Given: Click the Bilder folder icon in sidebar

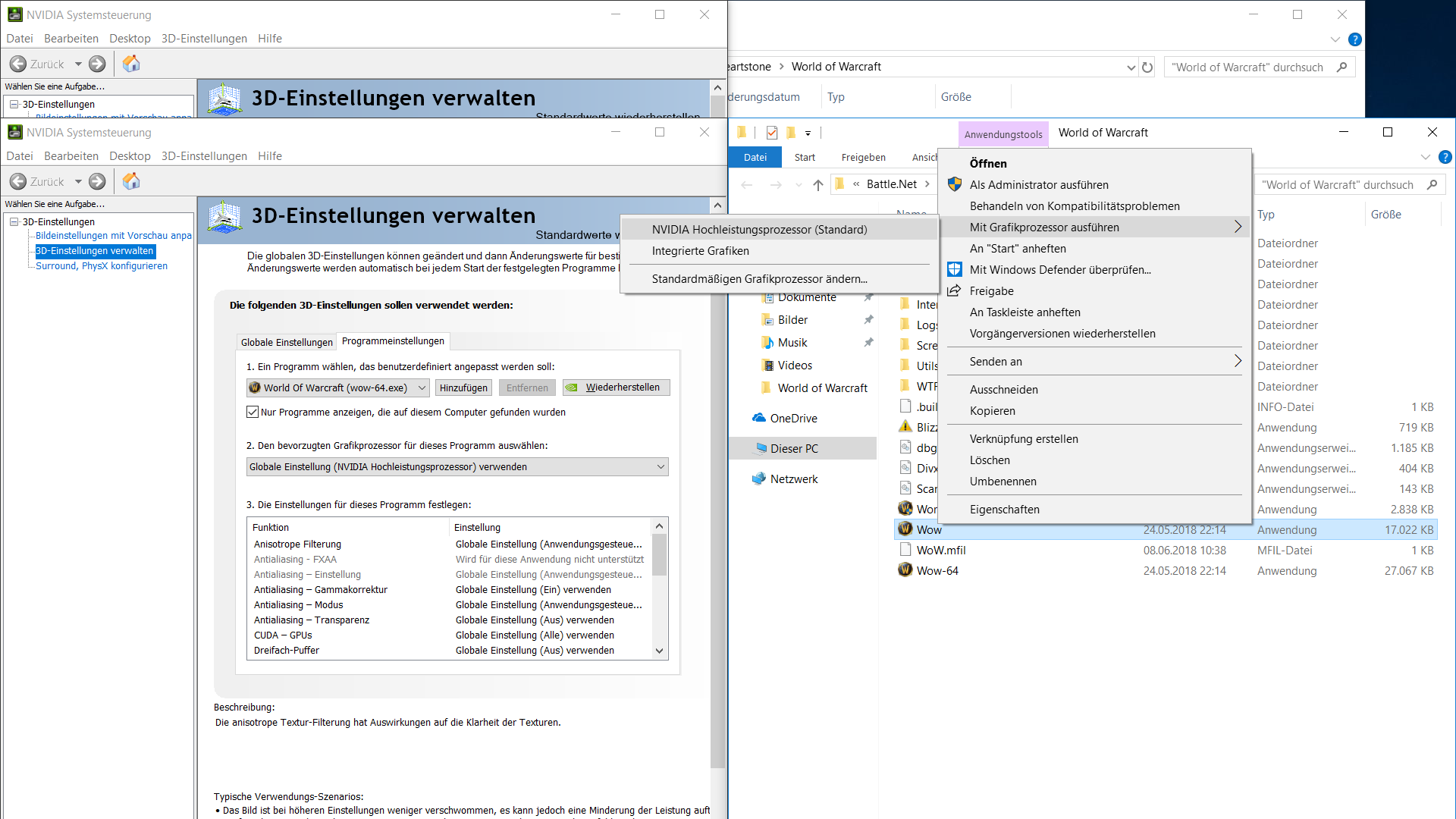Looking at the screenshot, I should coord(767,320).
